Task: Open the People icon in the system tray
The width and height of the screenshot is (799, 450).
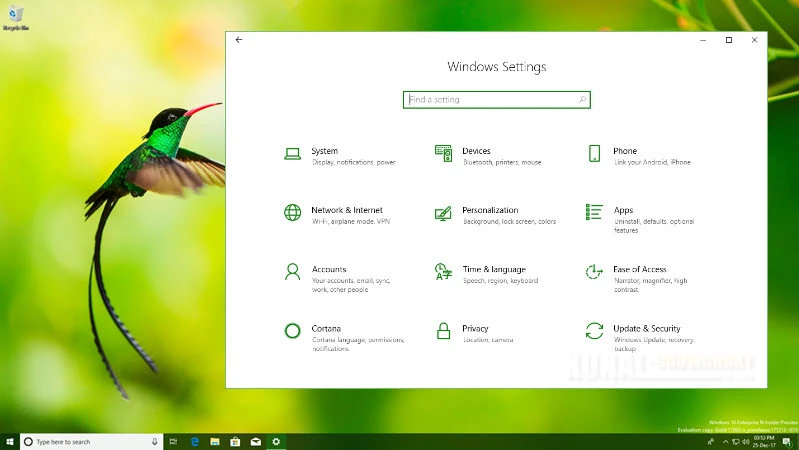Action: pyautogui.click(x=711, y=442)
